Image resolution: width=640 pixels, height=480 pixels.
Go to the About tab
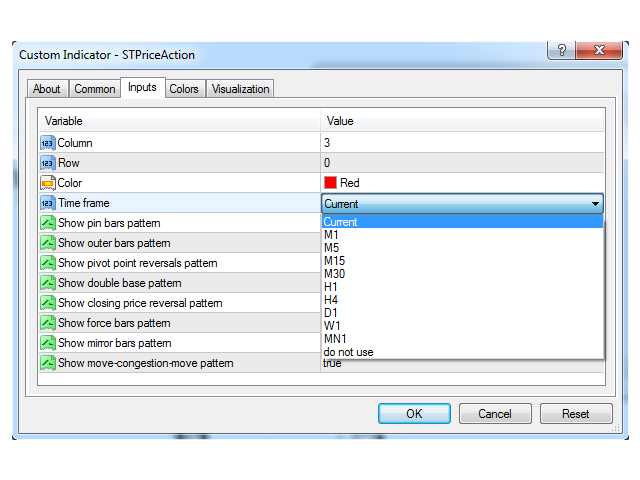click(47, 89)
